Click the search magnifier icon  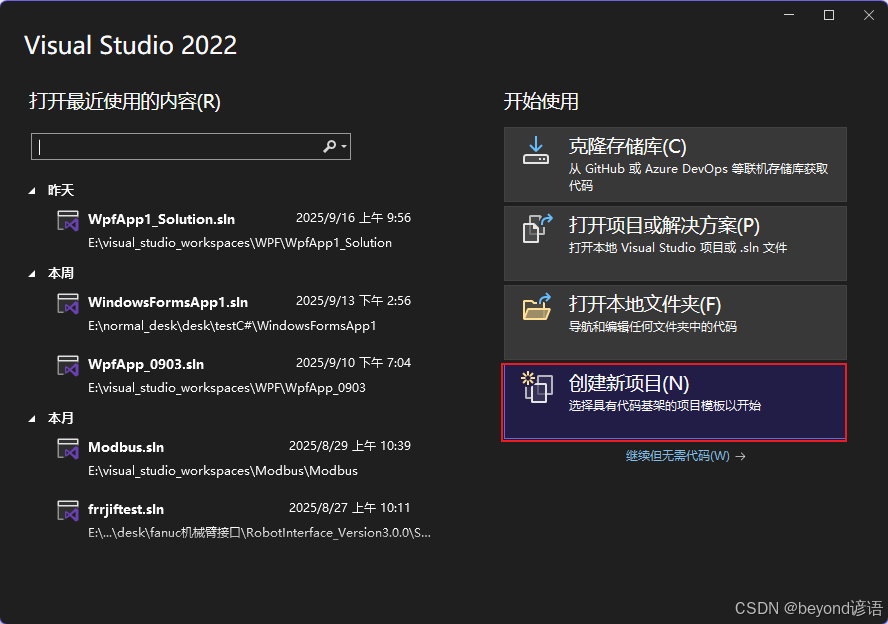point(329,147)
